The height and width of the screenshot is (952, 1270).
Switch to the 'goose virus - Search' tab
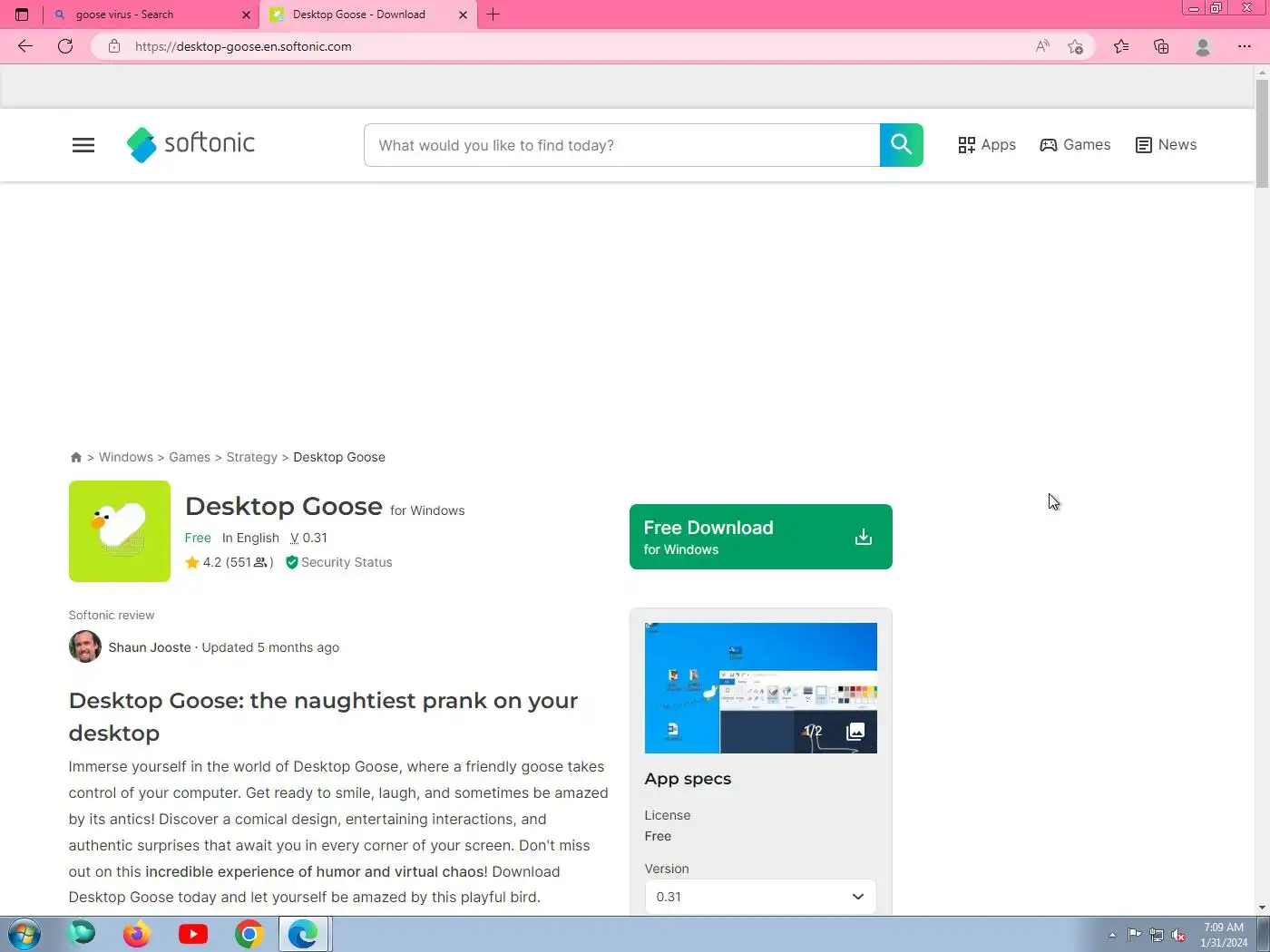(x=151, y=15)
